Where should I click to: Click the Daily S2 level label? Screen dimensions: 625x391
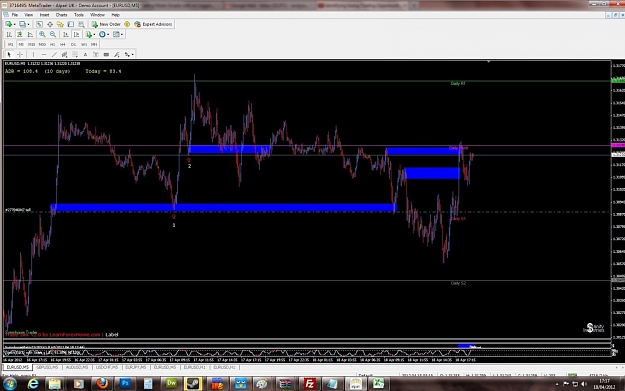point(458,283)
